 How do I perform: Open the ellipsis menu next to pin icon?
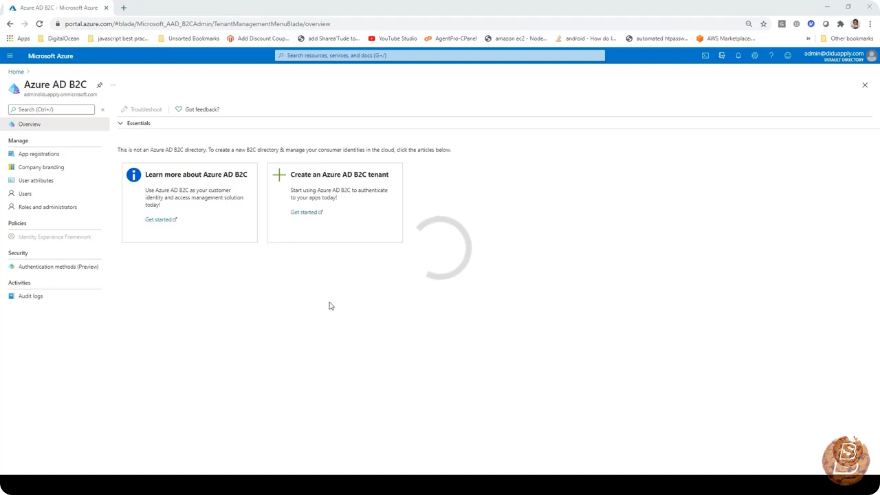point(113,85)
